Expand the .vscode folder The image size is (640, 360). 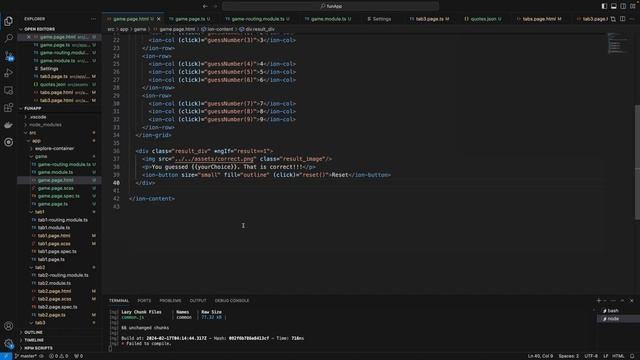(59, 117)
